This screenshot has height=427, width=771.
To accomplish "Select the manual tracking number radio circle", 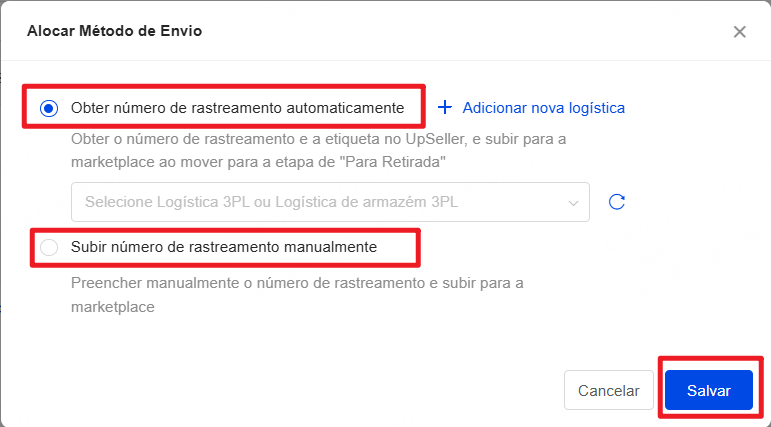I will tap(49, 247).
